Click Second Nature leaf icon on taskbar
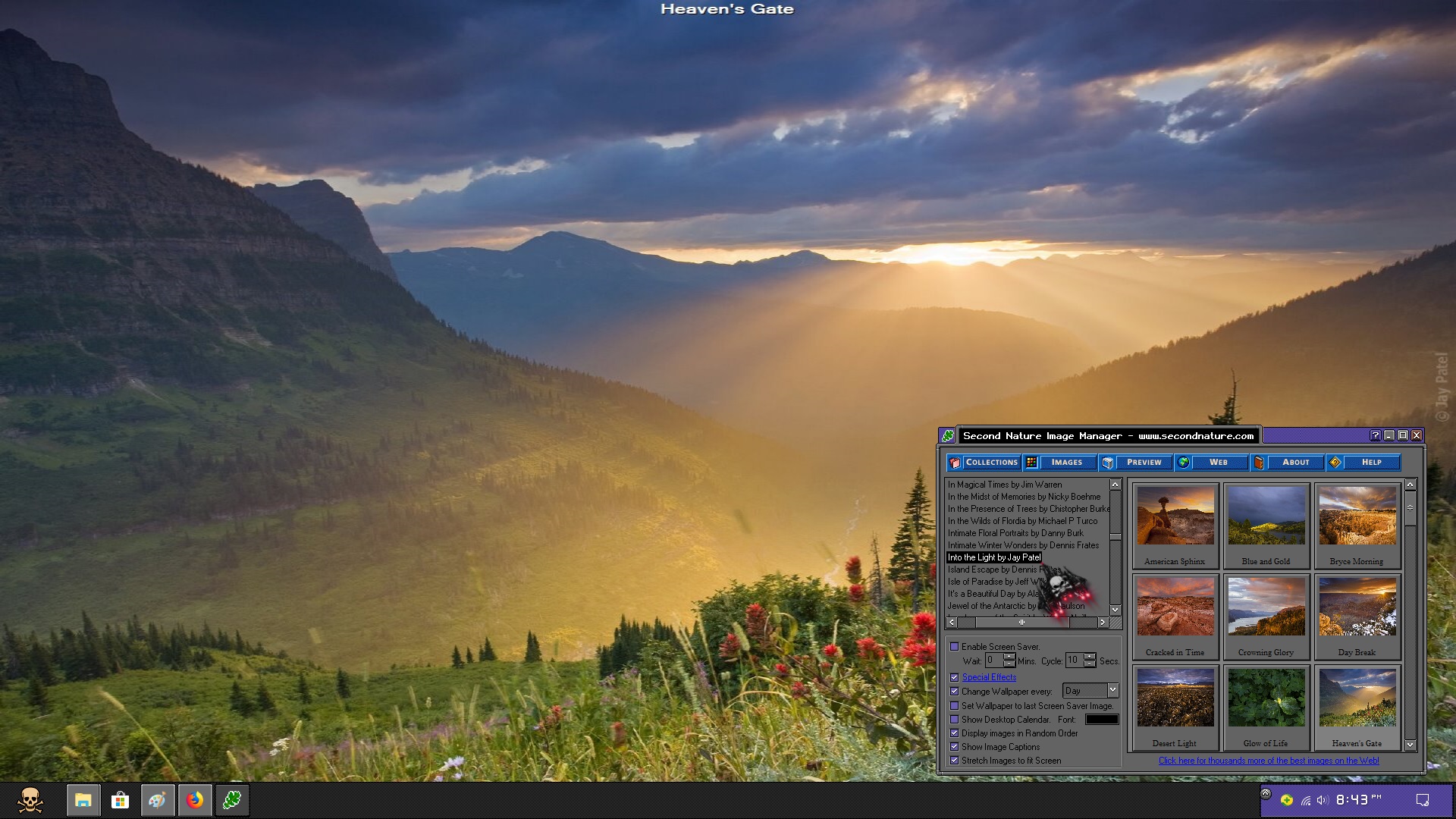This screenshot has height=819, width=1456. 232,800
